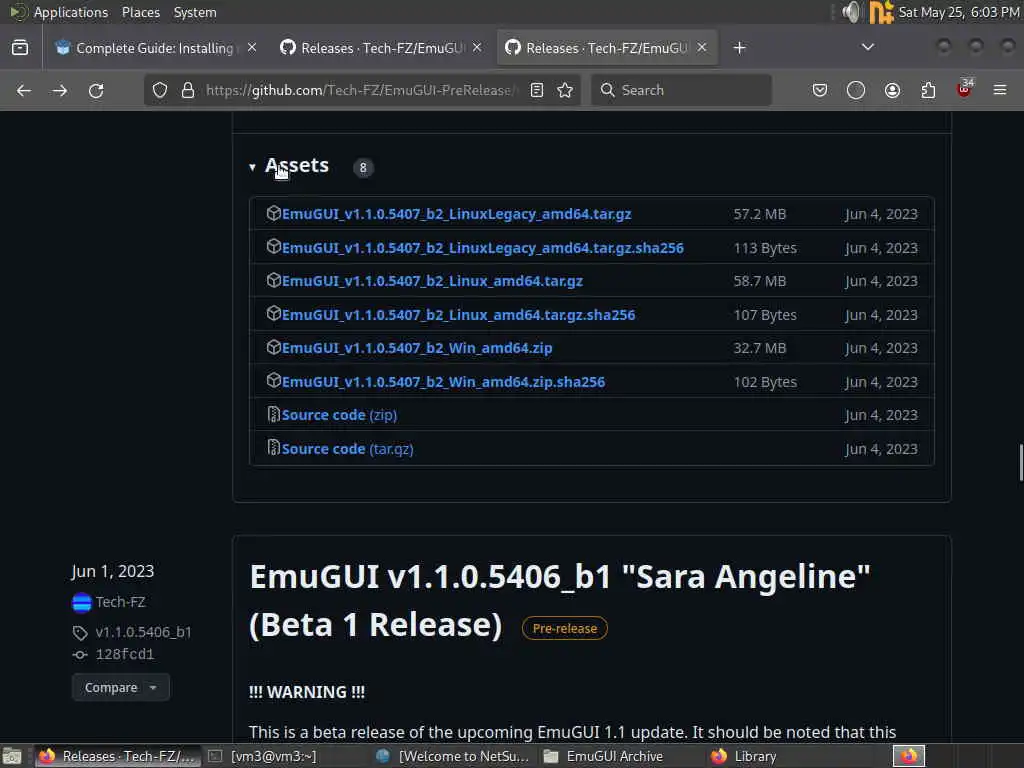Viewport: 1024px width, 768px height.
Task: Click the Assets count badge 8
Action: pyautogui.click(x=363, y=168)
